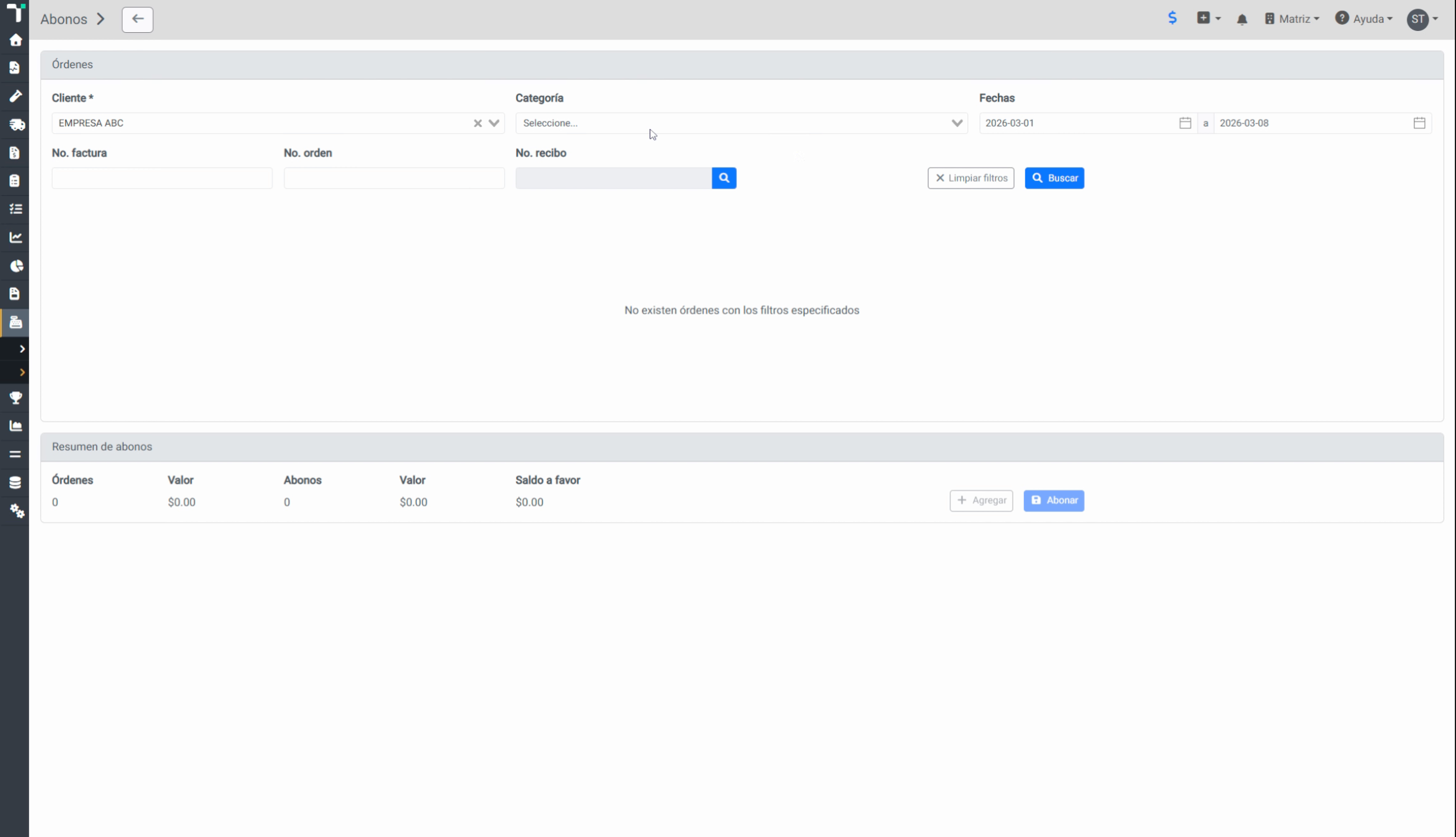1456x837 pixels.
Task: Clear the EMPRESA ABC client selection
Action: click(477, 123)
